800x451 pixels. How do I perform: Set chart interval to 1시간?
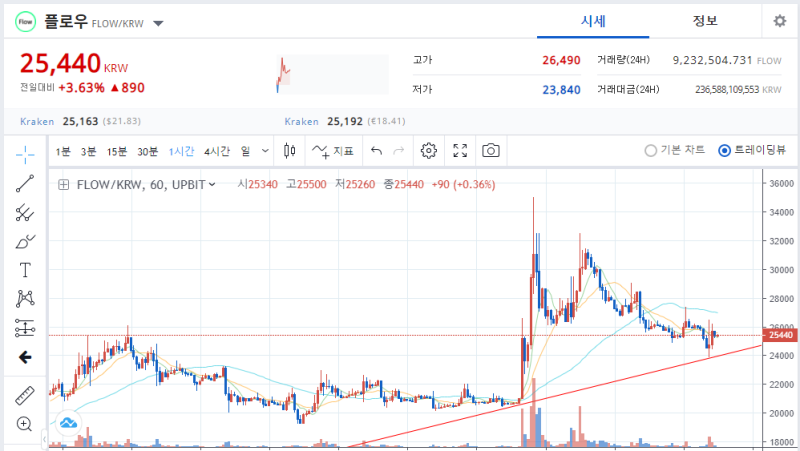pyautogui.click(x=181, y=152)
